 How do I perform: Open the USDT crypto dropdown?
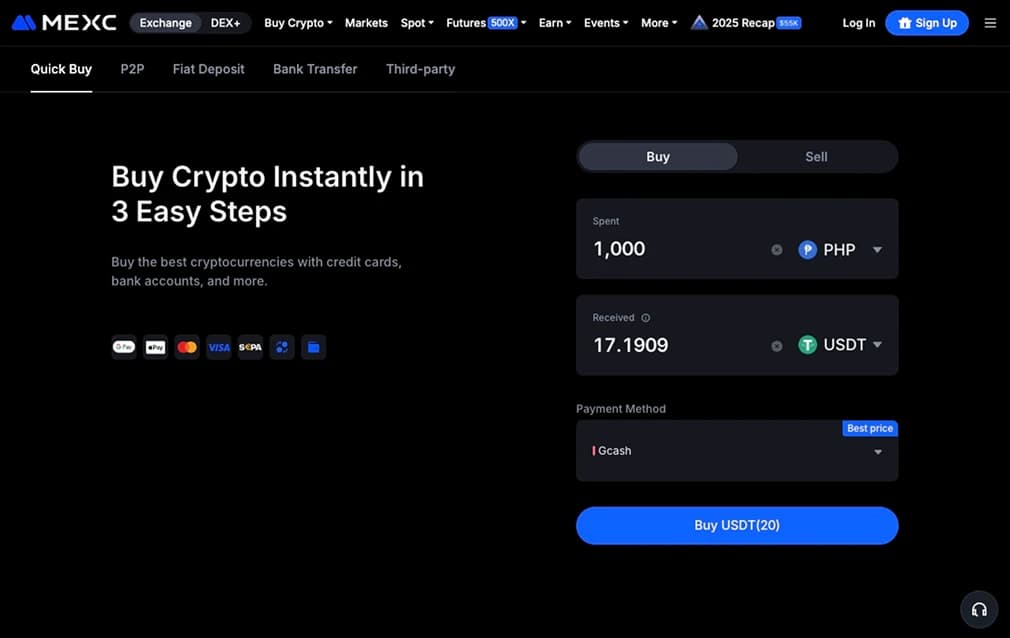[839, 345]
